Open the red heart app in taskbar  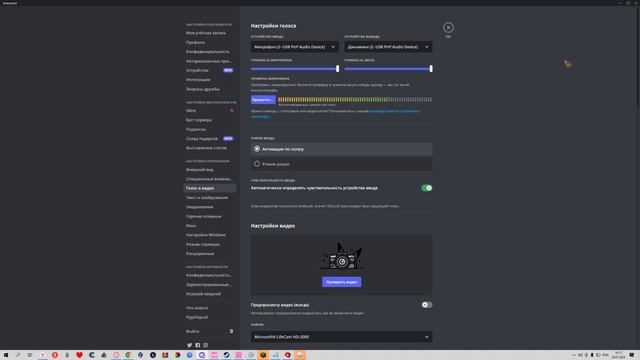[79, 355]
